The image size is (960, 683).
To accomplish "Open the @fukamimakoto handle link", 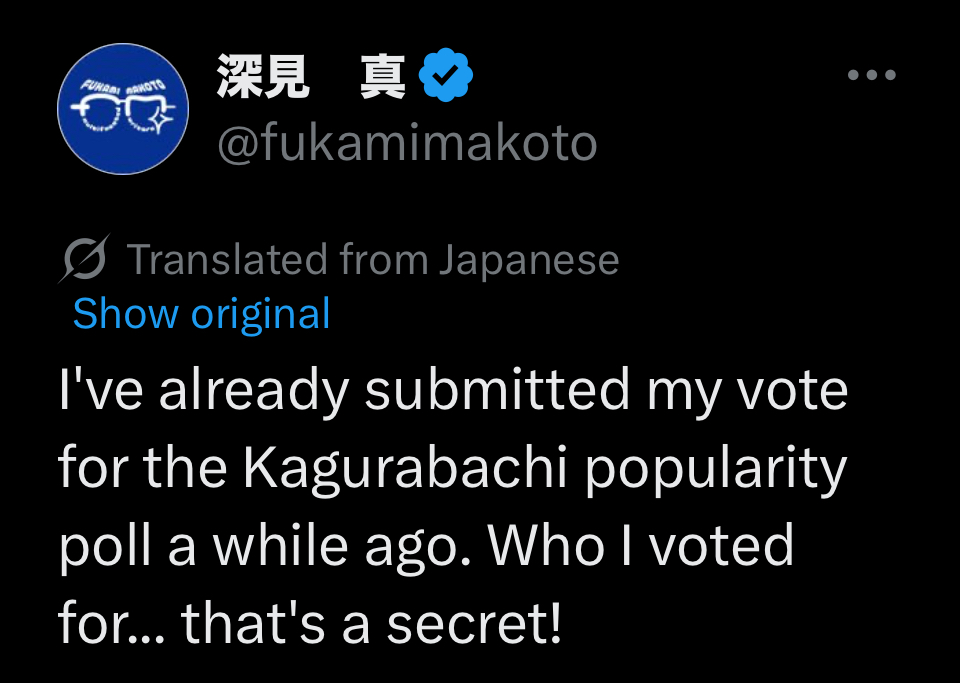I will tap(407, 143).
